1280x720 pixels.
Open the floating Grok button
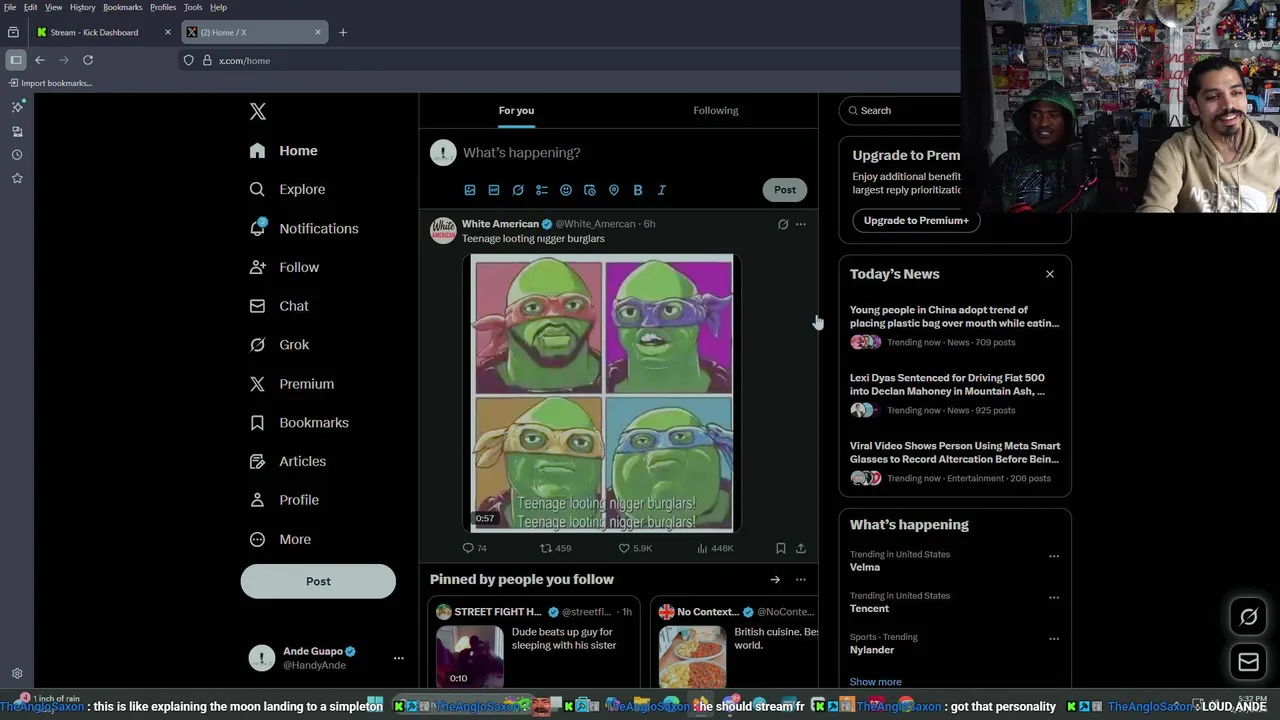point(1248,617)
